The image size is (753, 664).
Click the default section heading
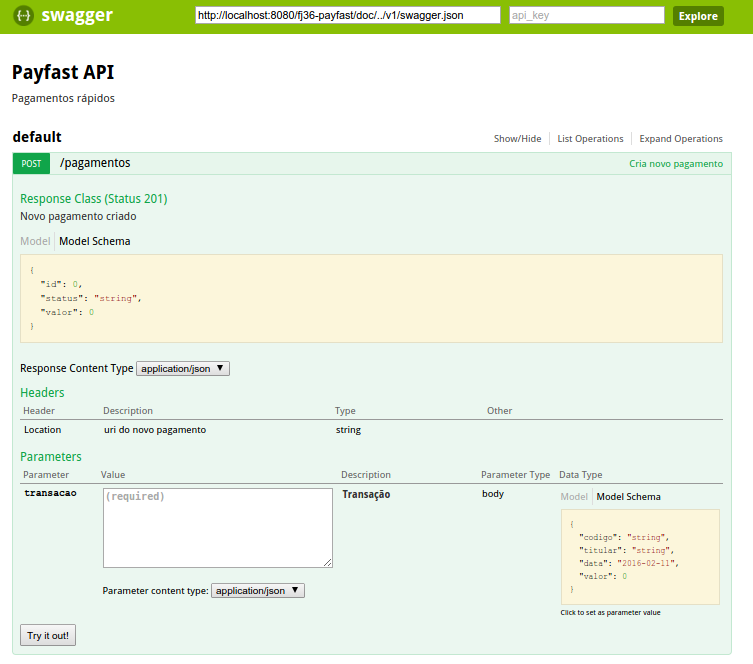click(37, 137)
